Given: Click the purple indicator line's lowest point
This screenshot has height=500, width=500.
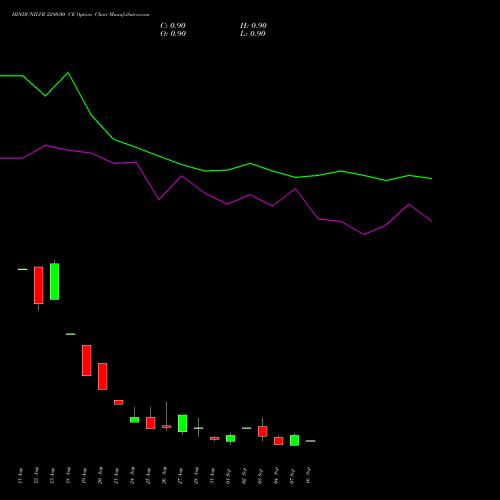Looking at the screenshot, I should (364, 234).
